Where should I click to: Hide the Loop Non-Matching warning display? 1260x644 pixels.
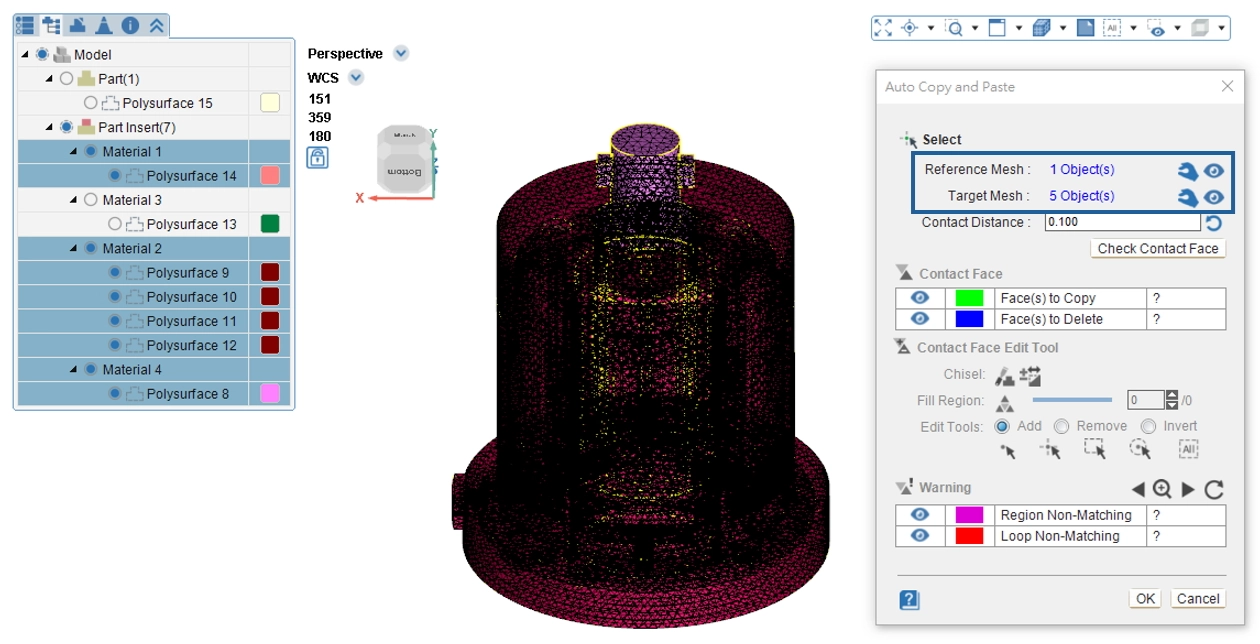click(x=920, y=536)
